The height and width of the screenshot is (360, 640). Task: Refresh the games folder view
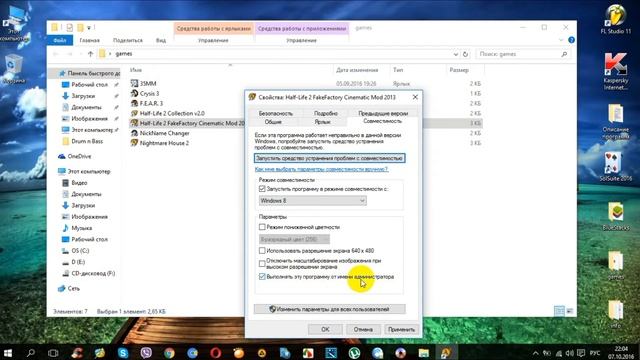click(465, 54)
